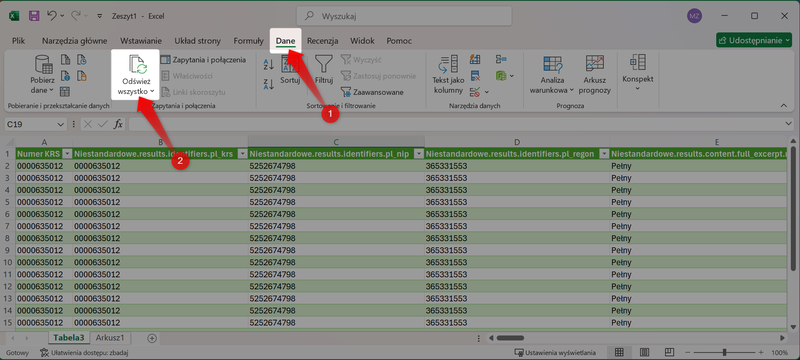Click Zastosuj ponownie filter button
This screenshot has width=800, height=360.
tap(378, 76)
